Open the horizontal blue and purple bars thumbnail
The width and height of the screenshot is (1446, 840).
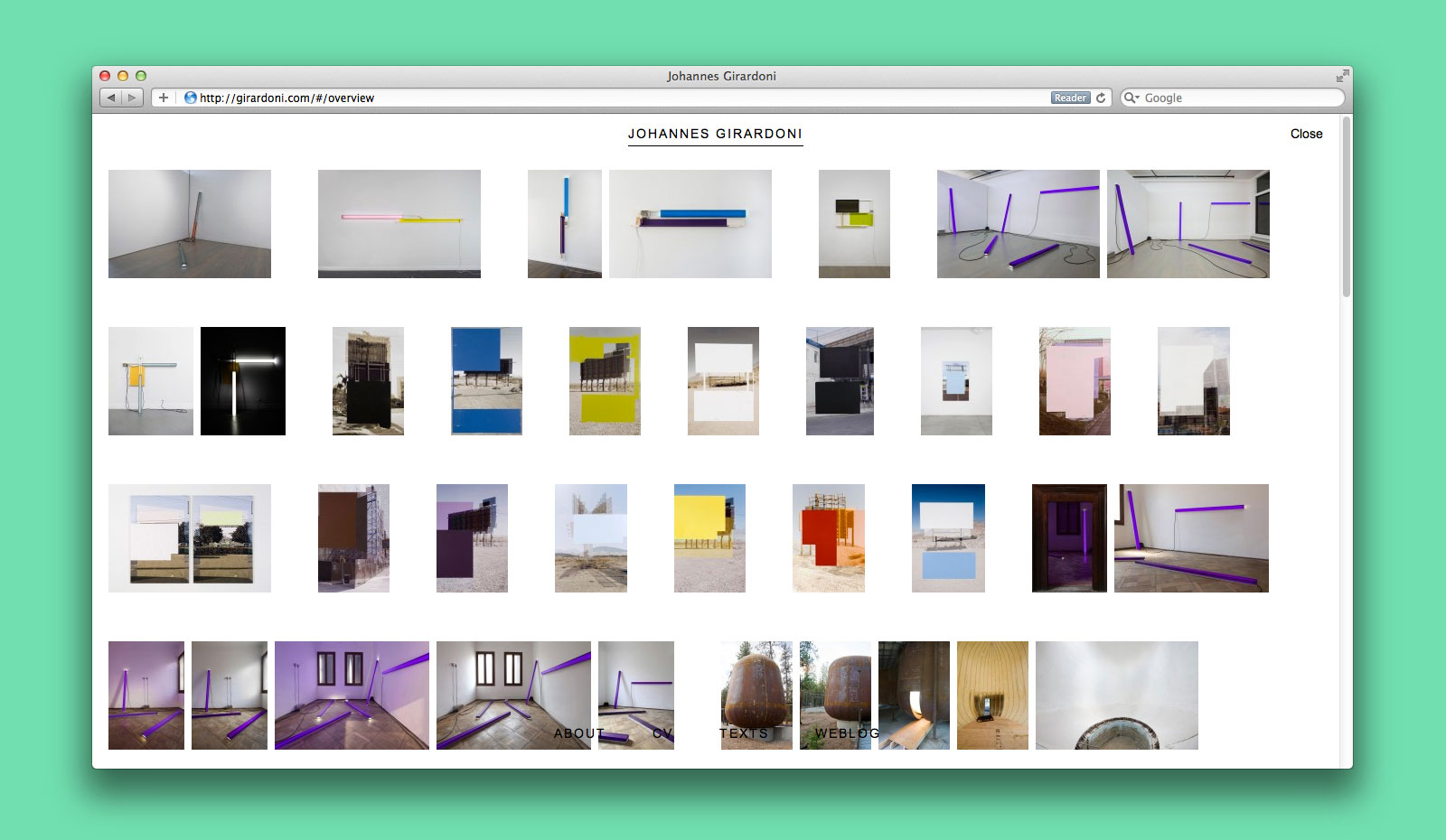pos(690,224)
